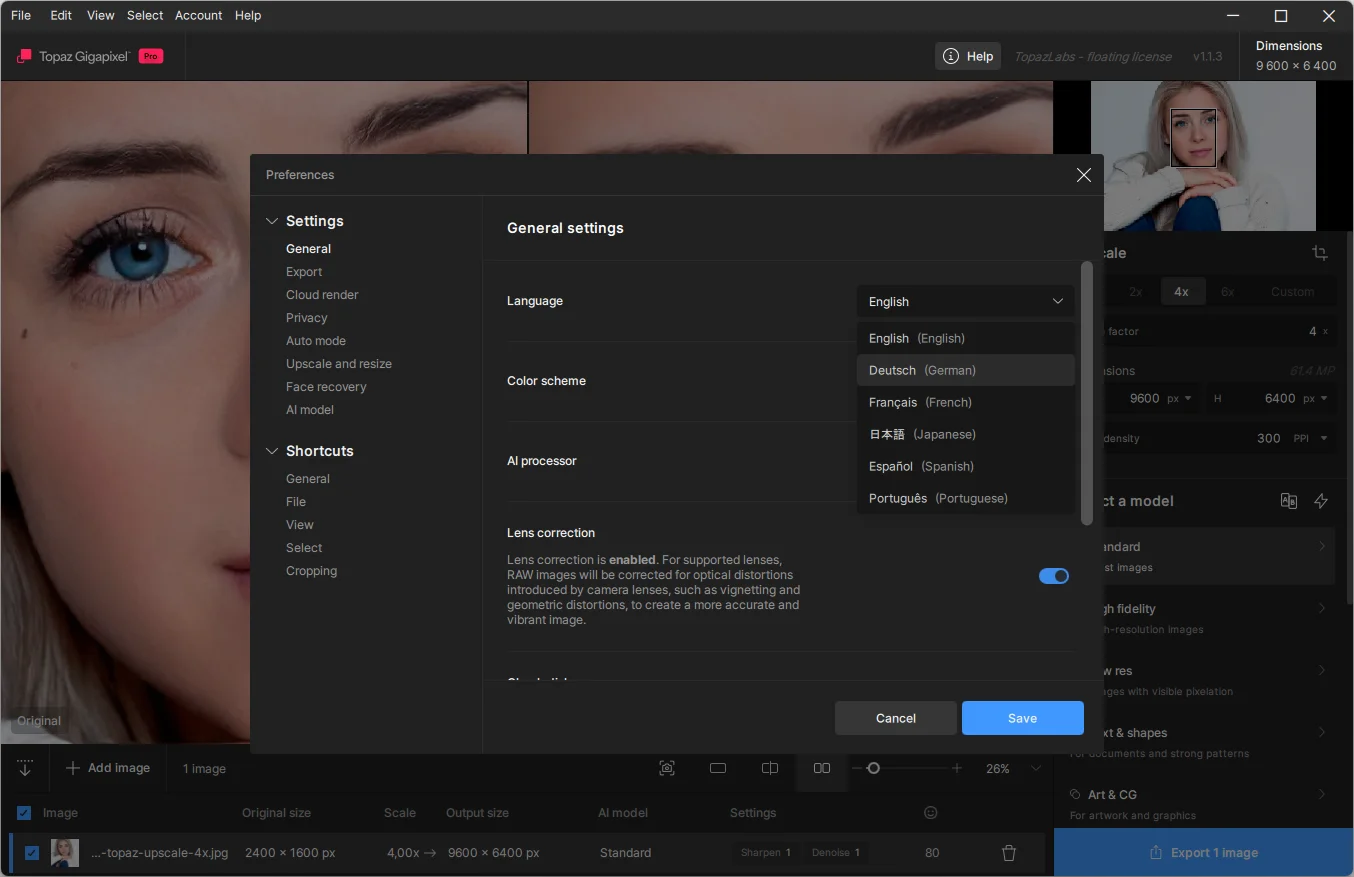Open the Account menu
Screen dimensions: 1354x877
198,15
